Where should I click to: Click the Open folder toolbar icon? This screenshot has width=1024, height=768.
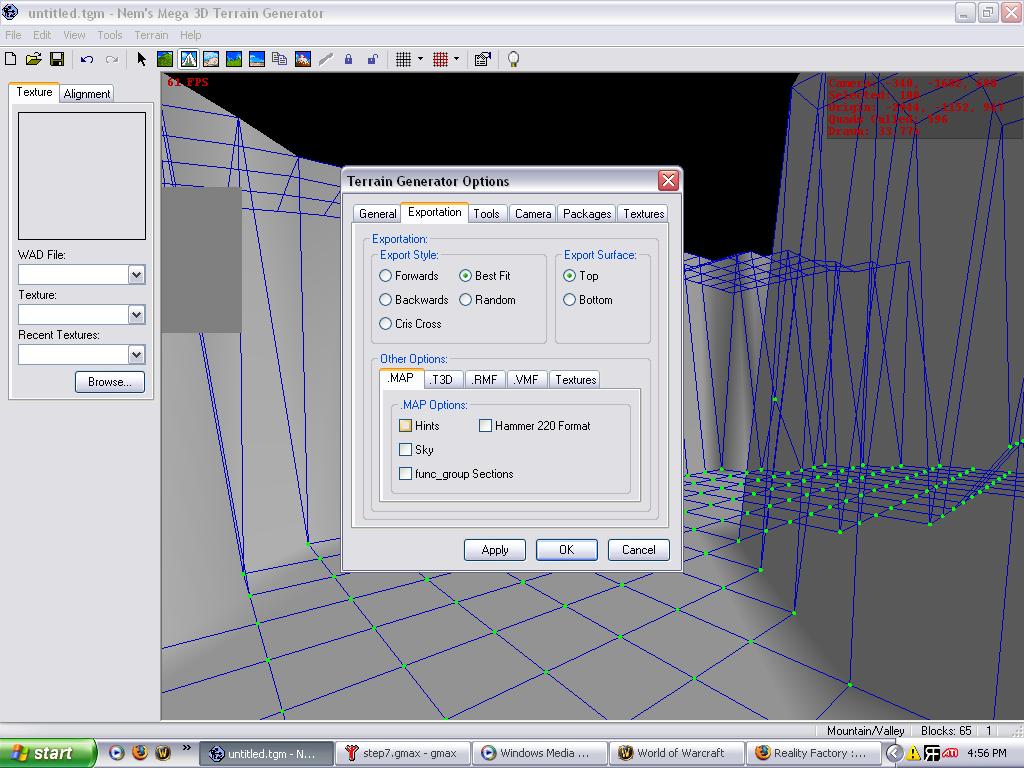34,60
